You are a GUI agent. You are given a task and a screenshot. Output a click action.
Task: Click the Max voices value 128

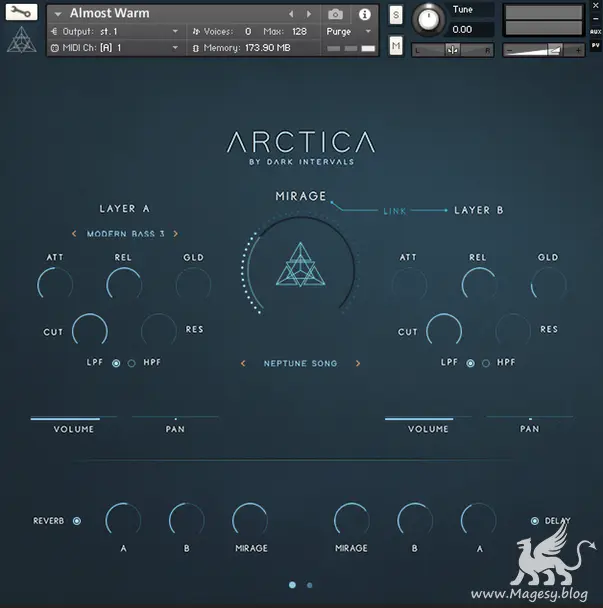299,31
